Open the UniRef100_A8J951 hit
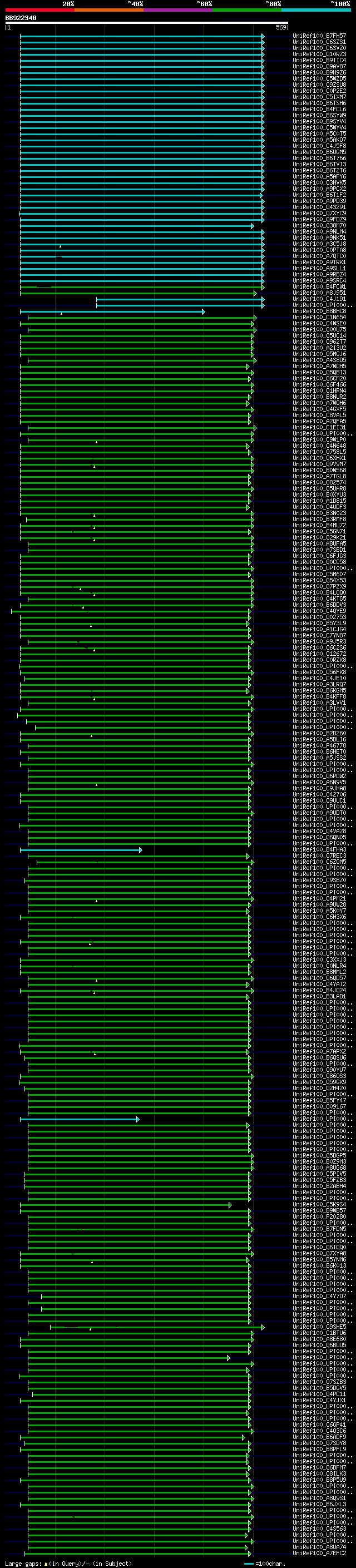Screen dimensions: 356x1568 pos(319,293)
